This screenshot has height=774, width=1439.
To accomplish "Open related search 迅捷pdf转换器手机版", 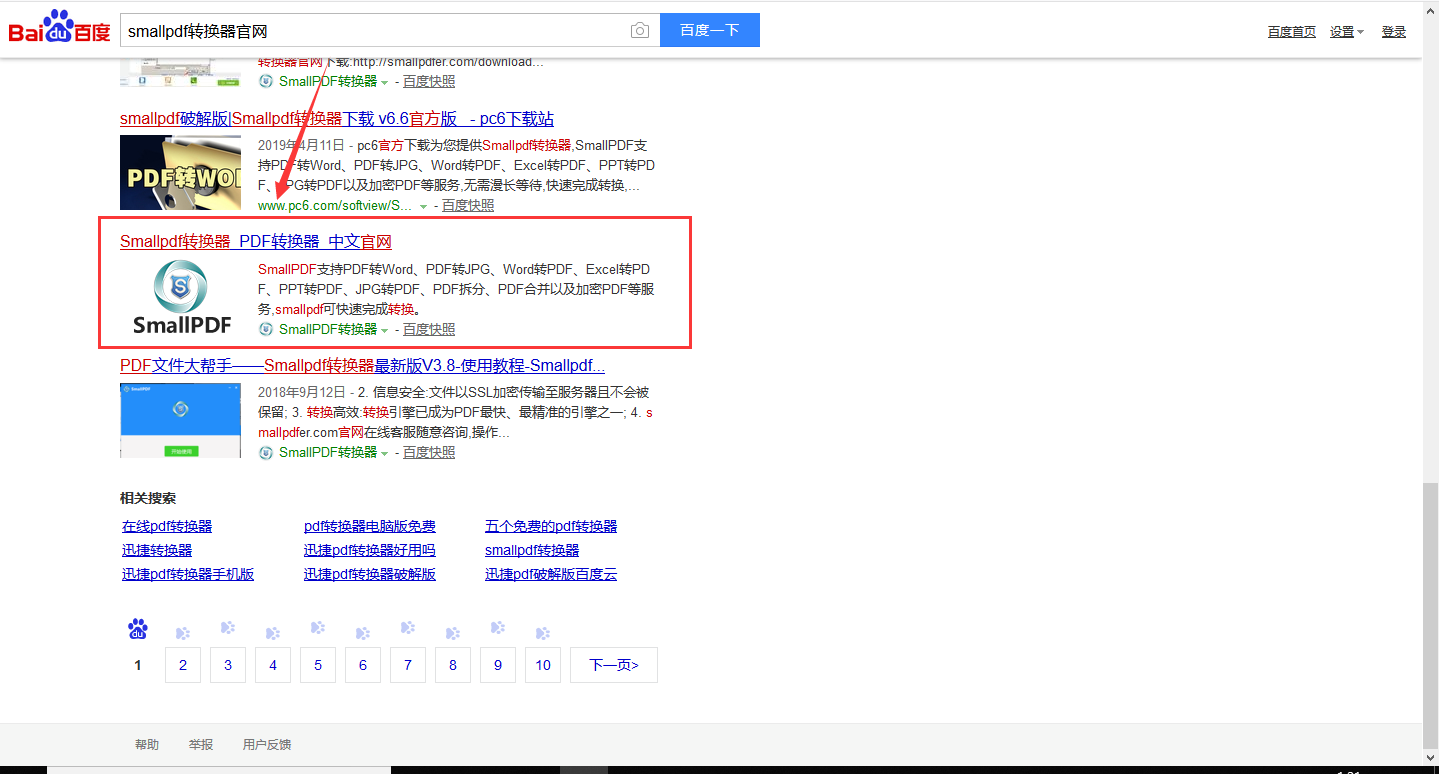I will [x=188, y=574].
